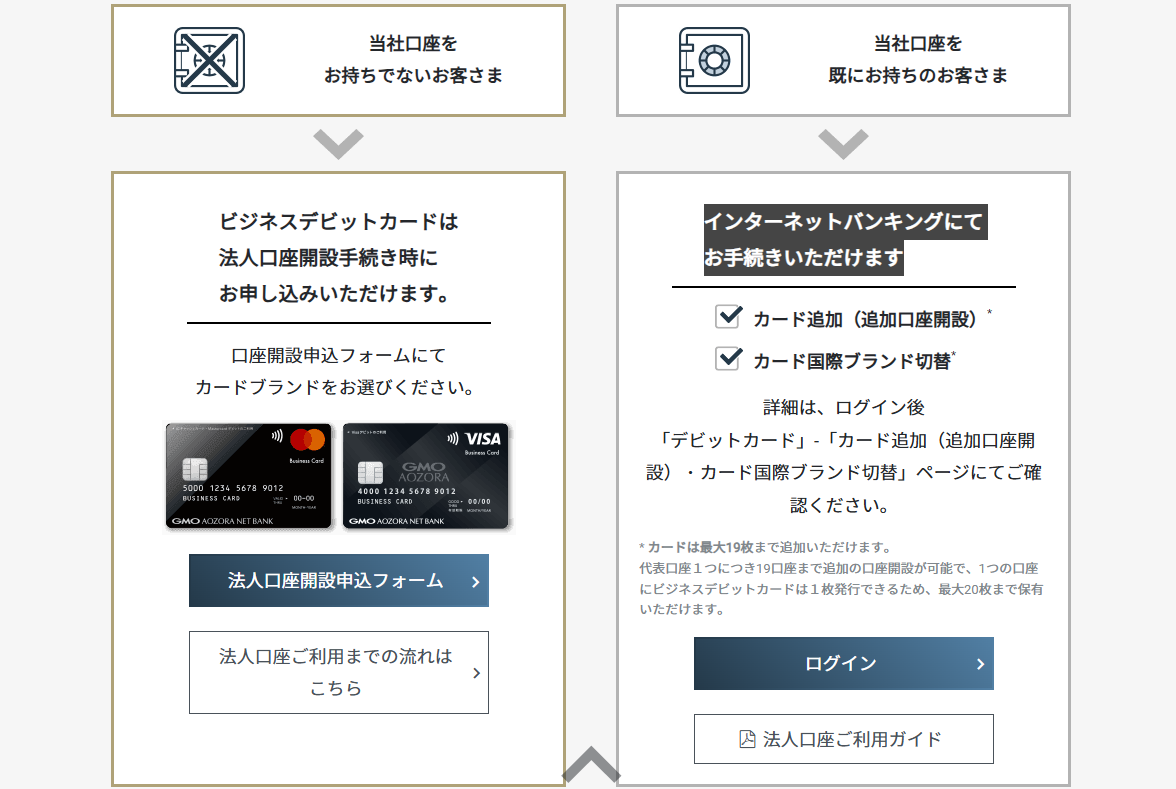Image resolution: width=1176 pixels, height=789 pixels.
Task: Toggle the カード追加（追加口座開設） checkbox
Action: coord(728,317)
